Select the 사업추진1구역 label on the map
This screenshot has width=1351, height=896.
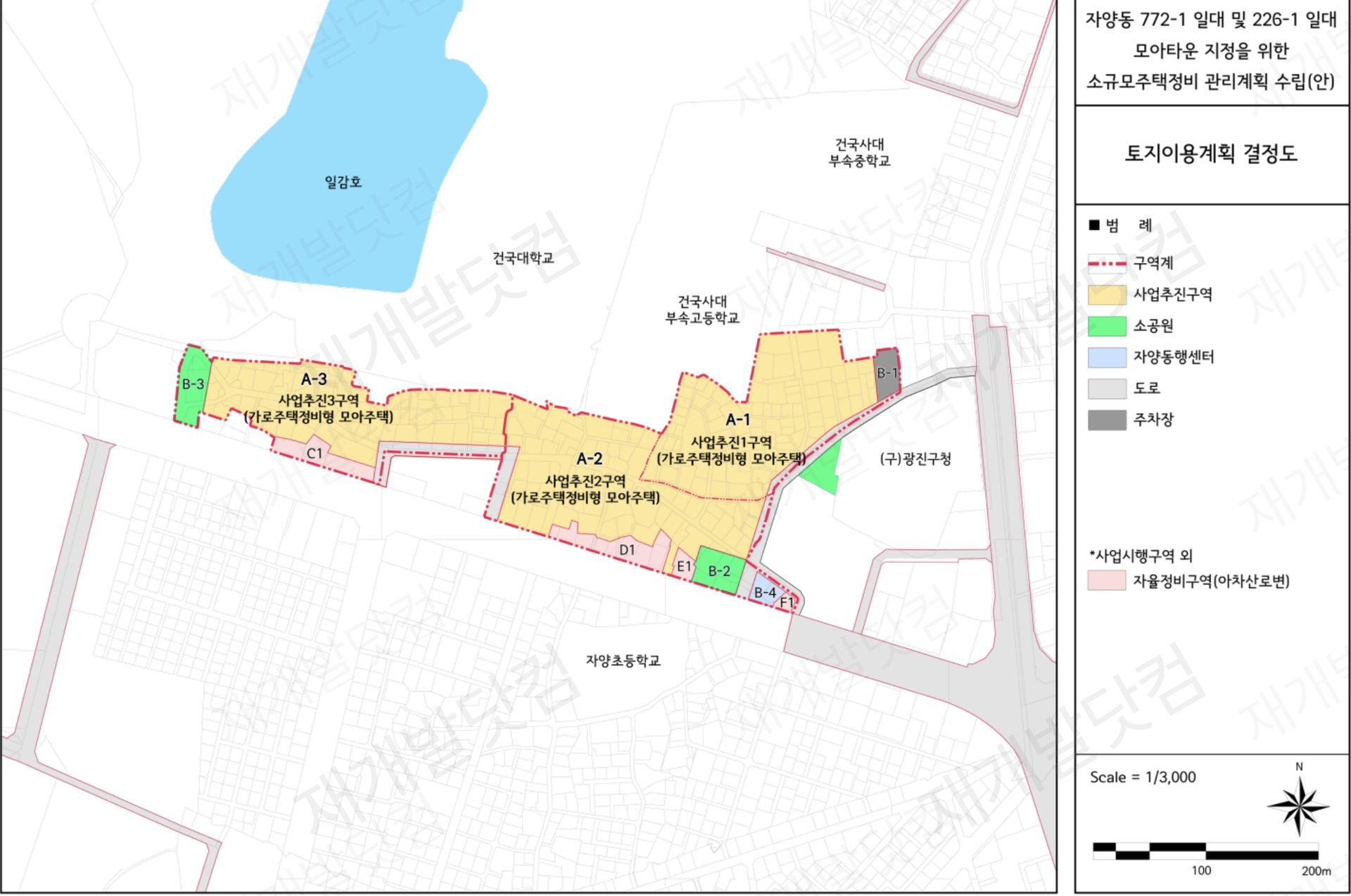[x=731, y=442]
